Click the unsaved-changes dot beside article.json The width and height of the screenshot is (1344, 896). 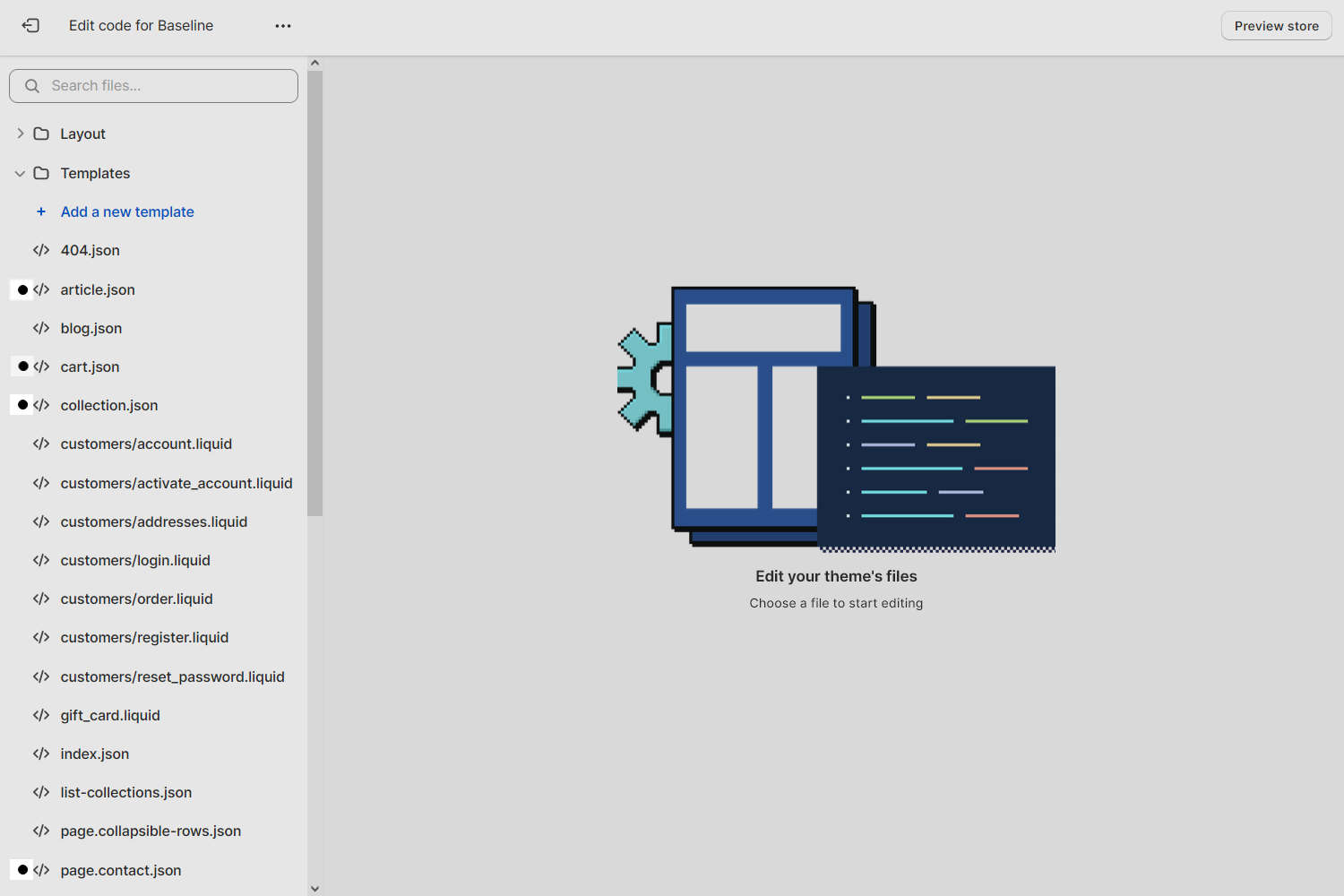[22, 289]
